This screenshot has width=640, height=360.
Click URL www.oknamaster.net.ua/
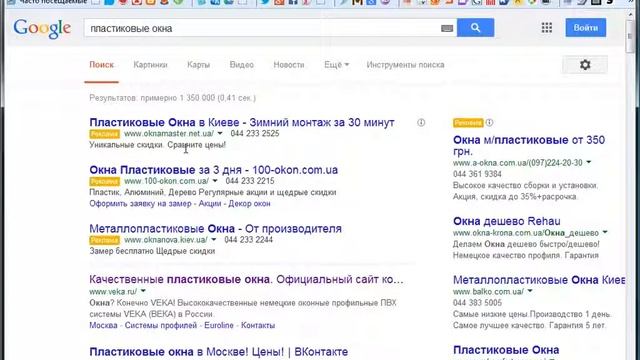pyautogui.click(x=169, y=133)
